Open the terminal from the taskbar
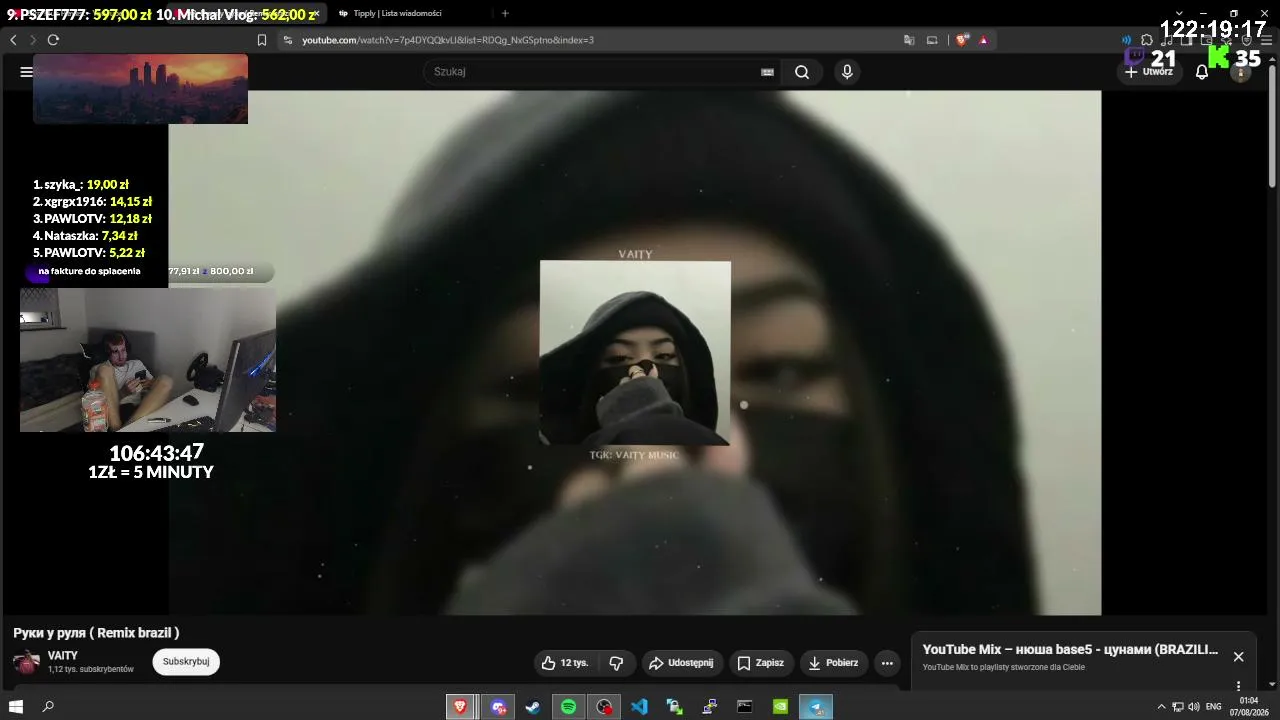The width and height of the screenshot is (1280, 720). click(x=745, y=707)
